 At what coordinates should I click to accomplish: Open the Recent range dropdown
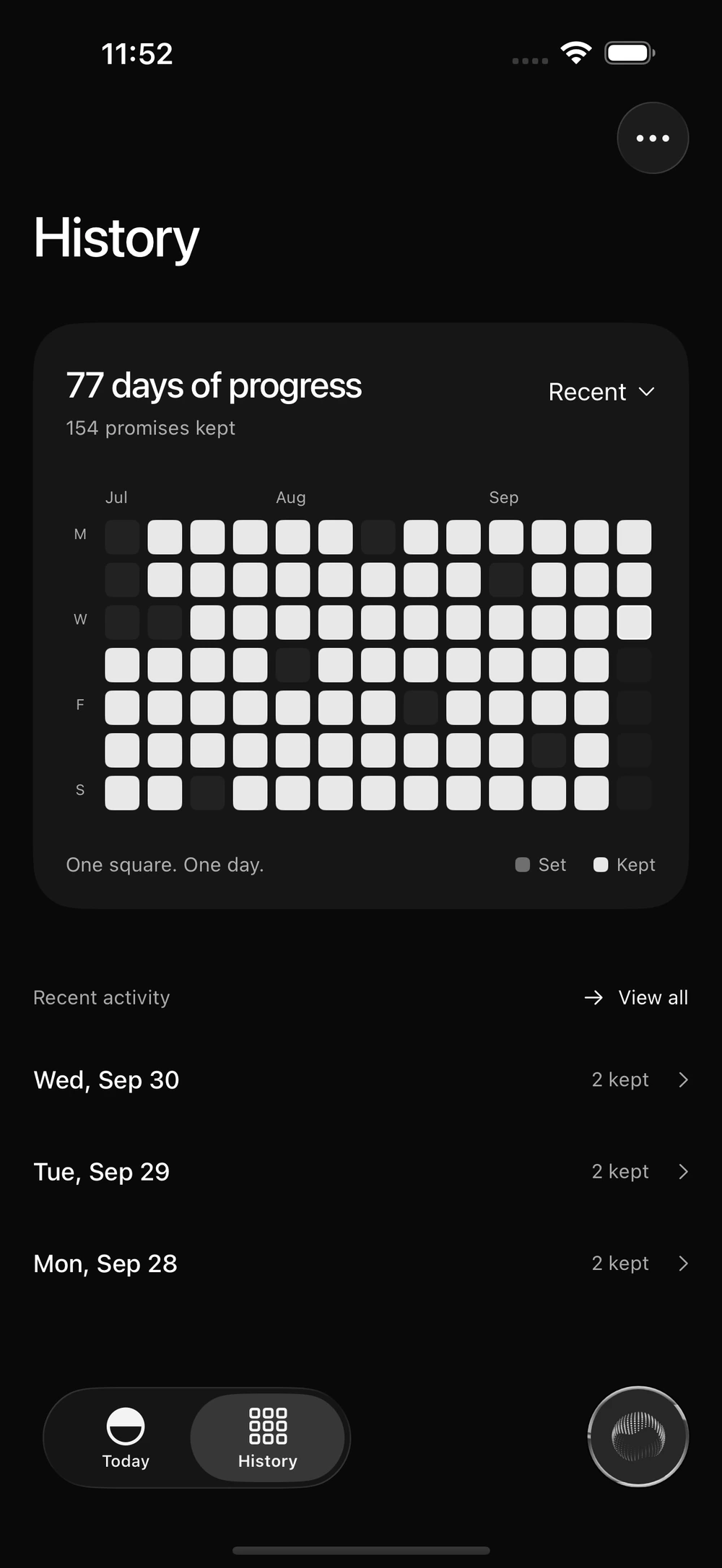601,392
